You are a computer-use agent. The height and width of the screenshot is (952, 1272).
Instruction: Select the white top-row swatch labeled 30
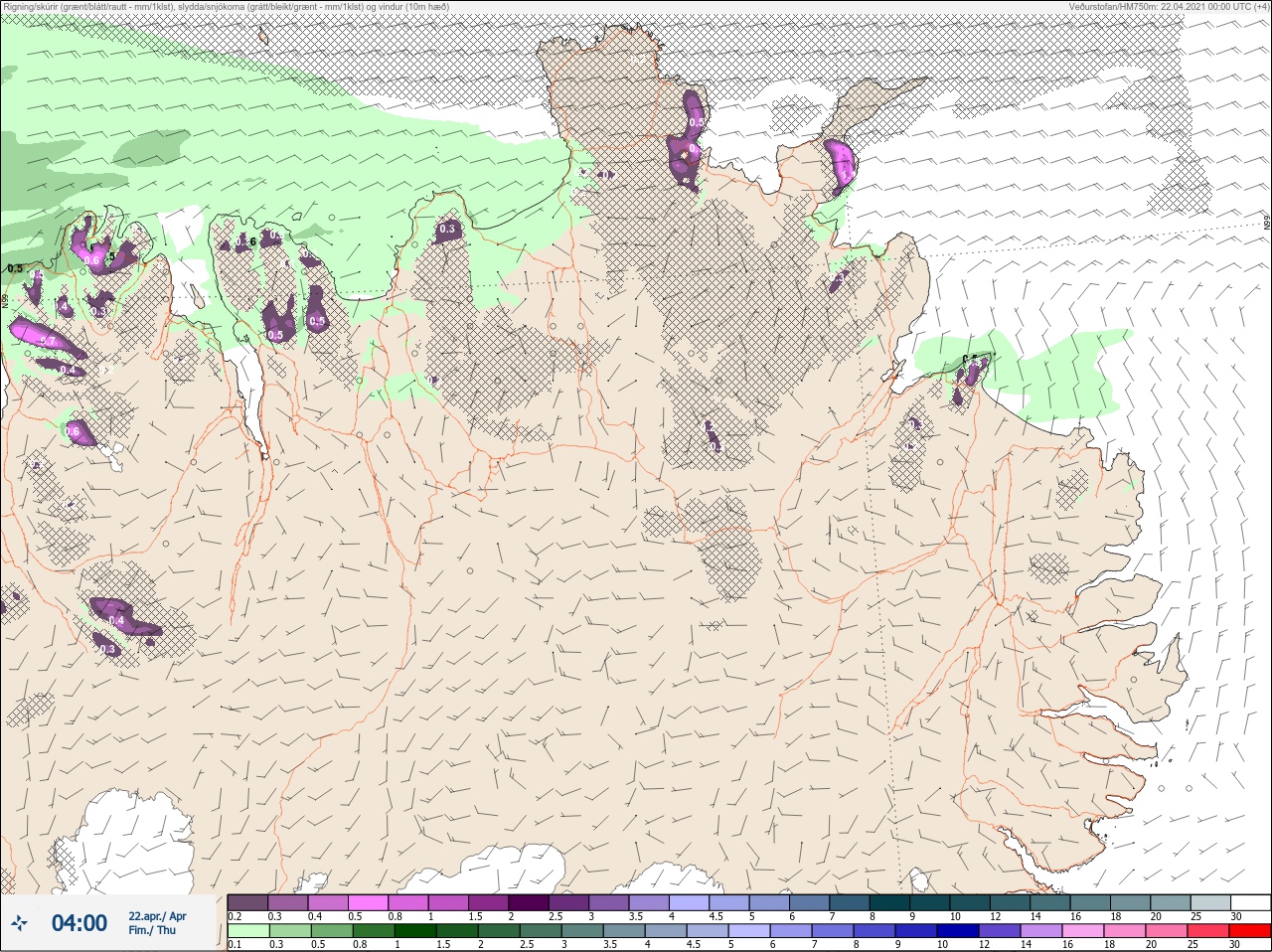[1251, 902]
